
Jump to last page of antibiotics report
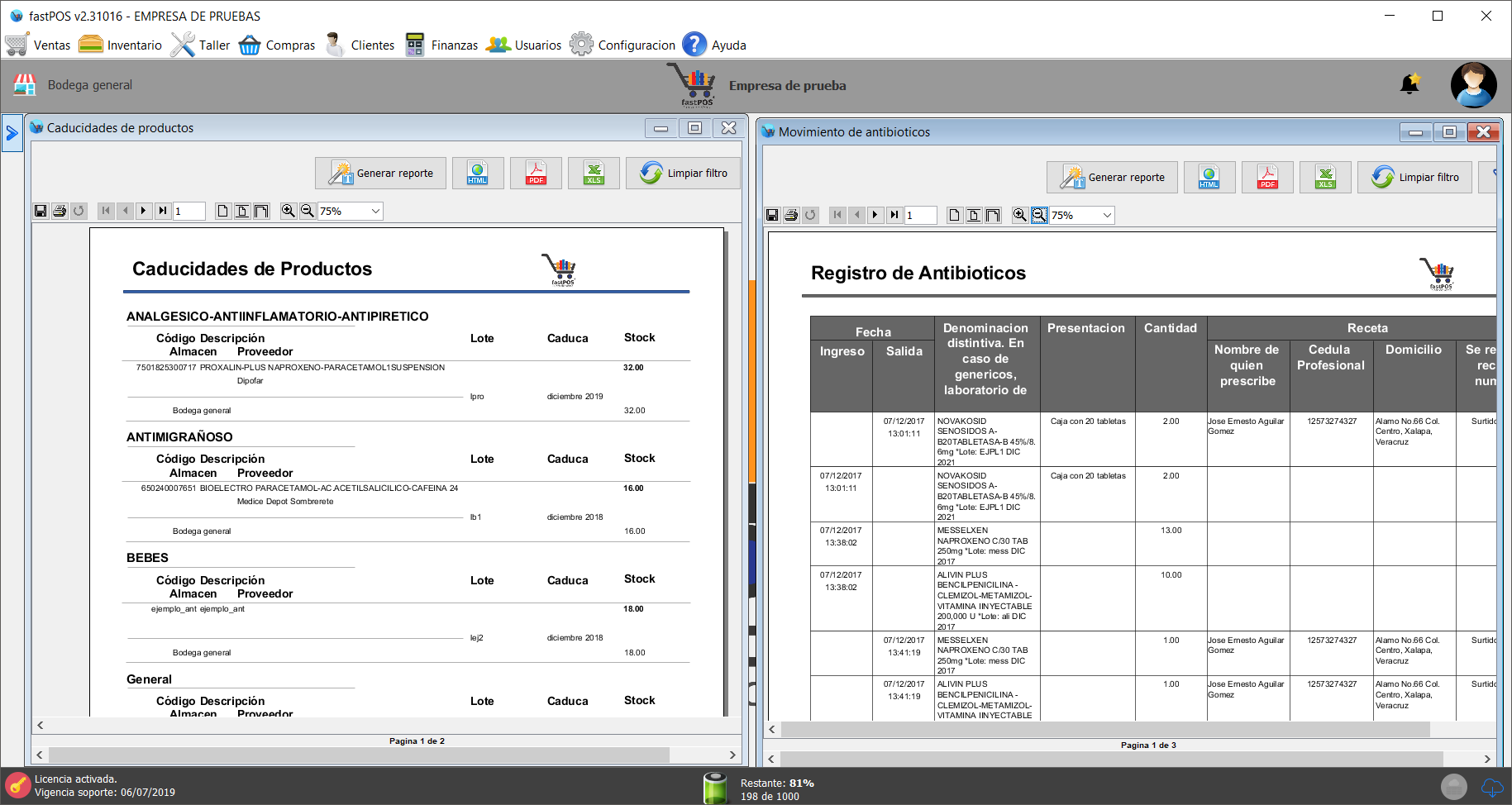pos(894,215)
